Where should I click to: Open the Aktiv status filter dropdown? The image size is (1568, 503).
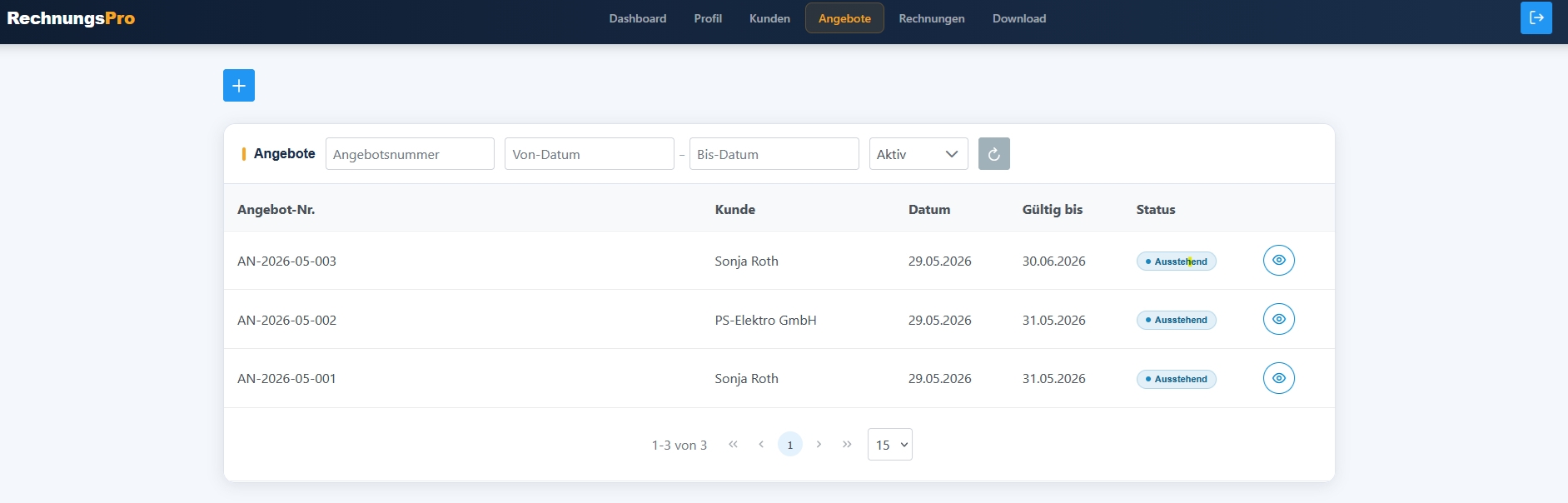tap(918, 154)
